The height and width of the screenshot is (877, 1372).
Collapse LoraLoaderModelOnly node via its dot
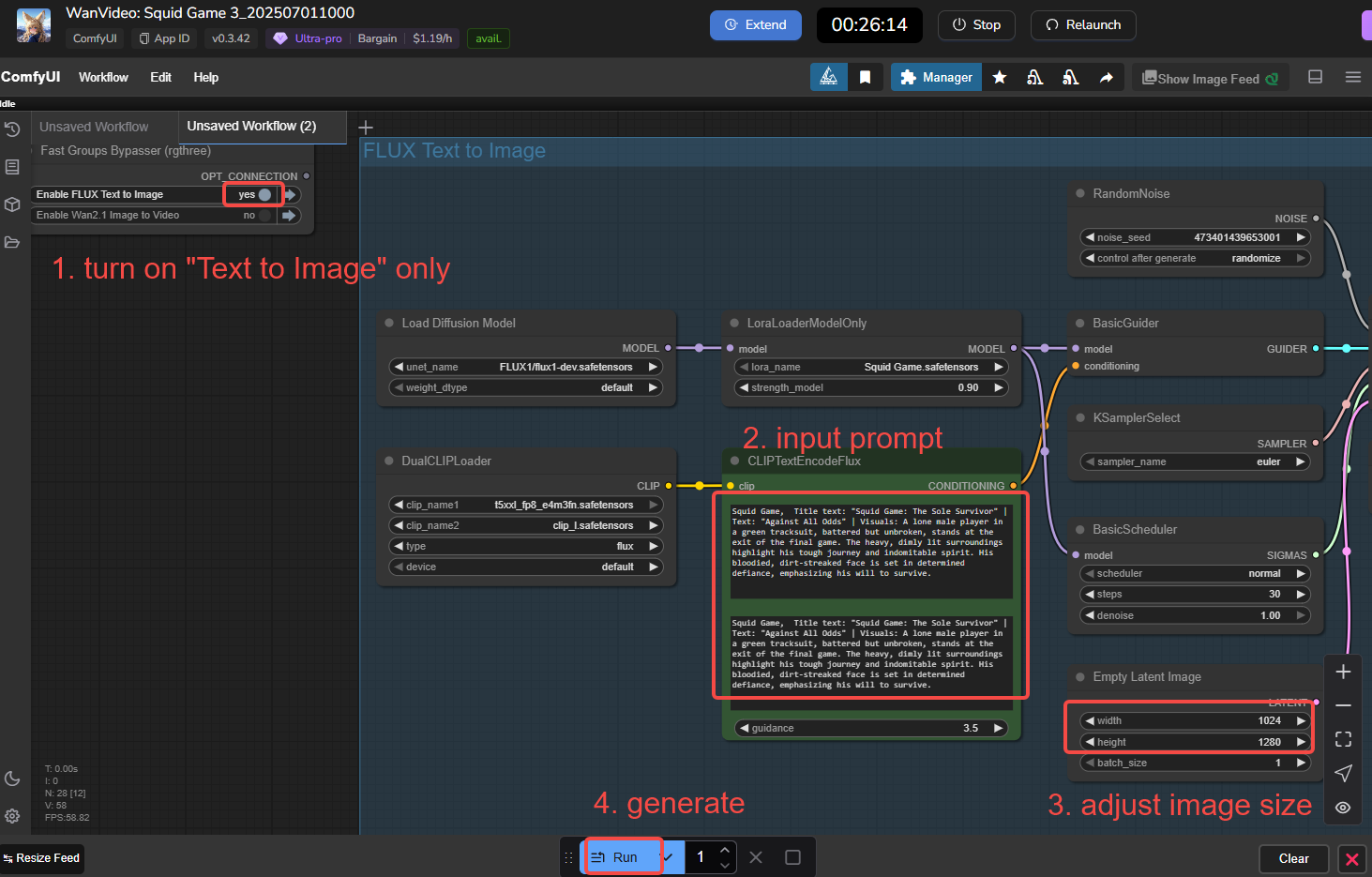(734, 323)
